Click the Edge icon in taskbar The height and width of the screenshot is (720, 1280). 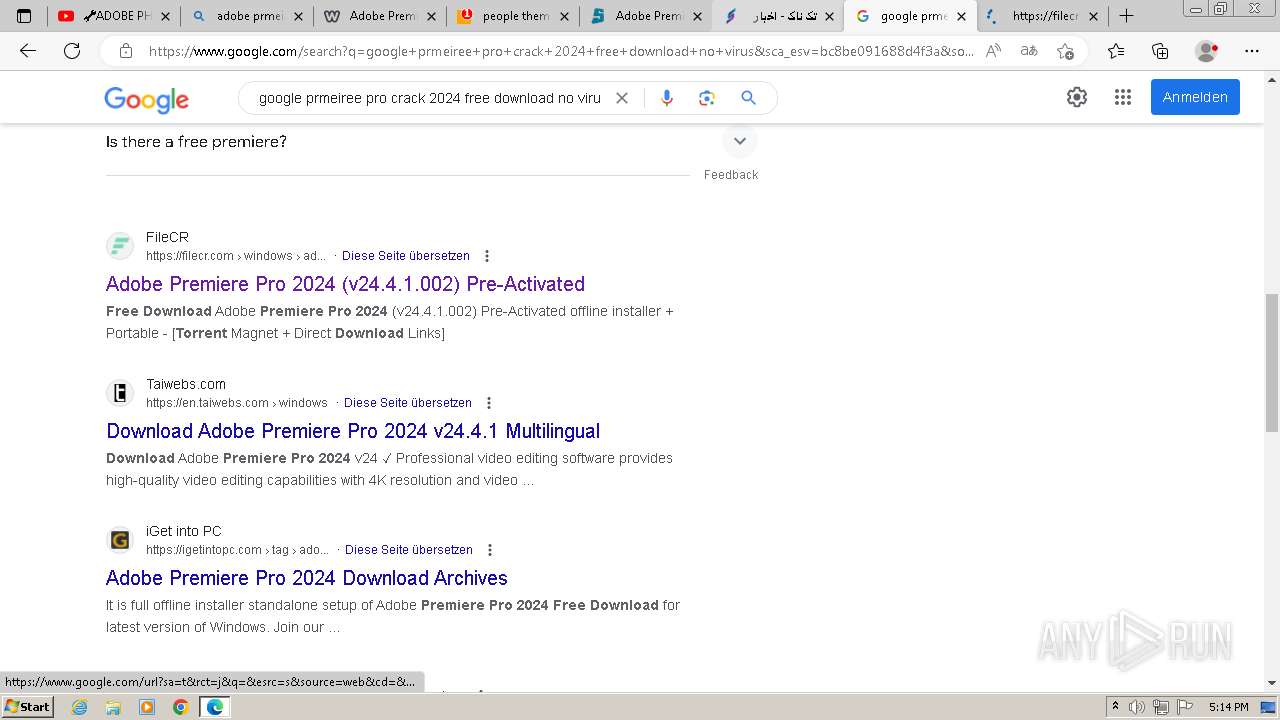click(215, 707)
